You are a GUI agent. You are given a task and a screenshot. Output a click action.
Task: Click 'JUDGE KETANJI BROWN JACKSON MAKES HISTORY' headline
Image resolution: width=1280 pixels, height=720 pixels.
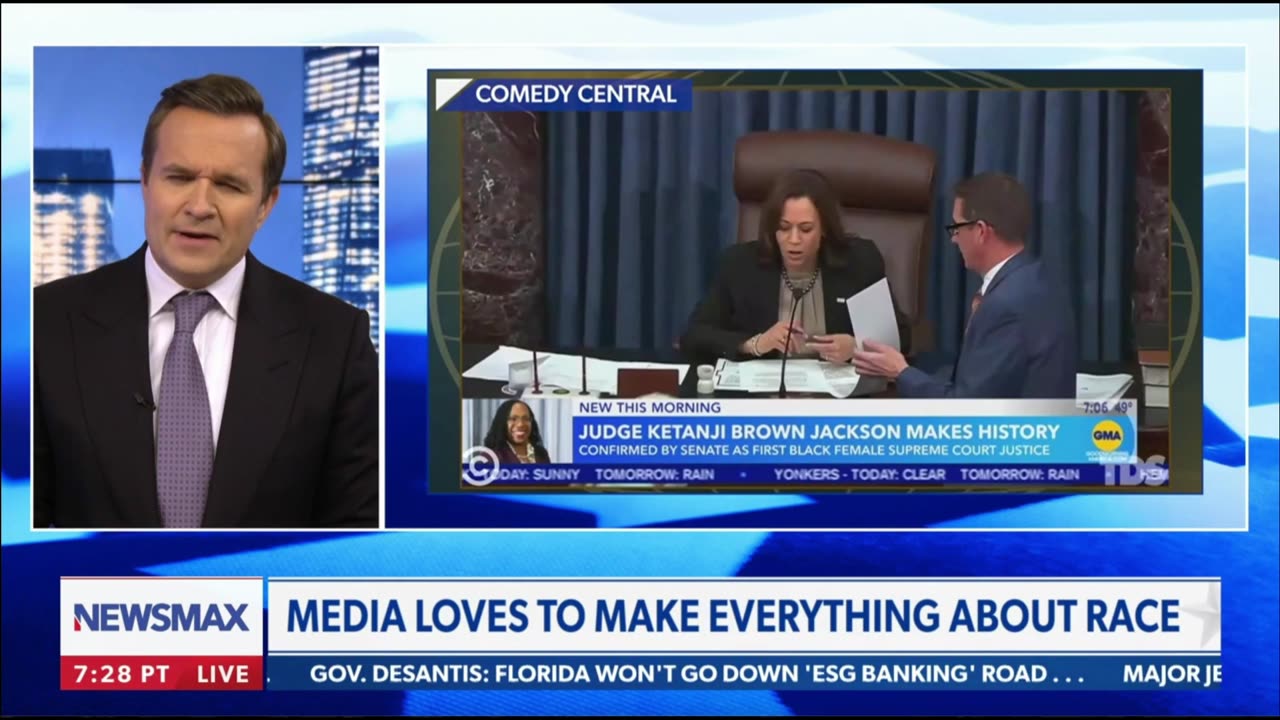point(818,432)
